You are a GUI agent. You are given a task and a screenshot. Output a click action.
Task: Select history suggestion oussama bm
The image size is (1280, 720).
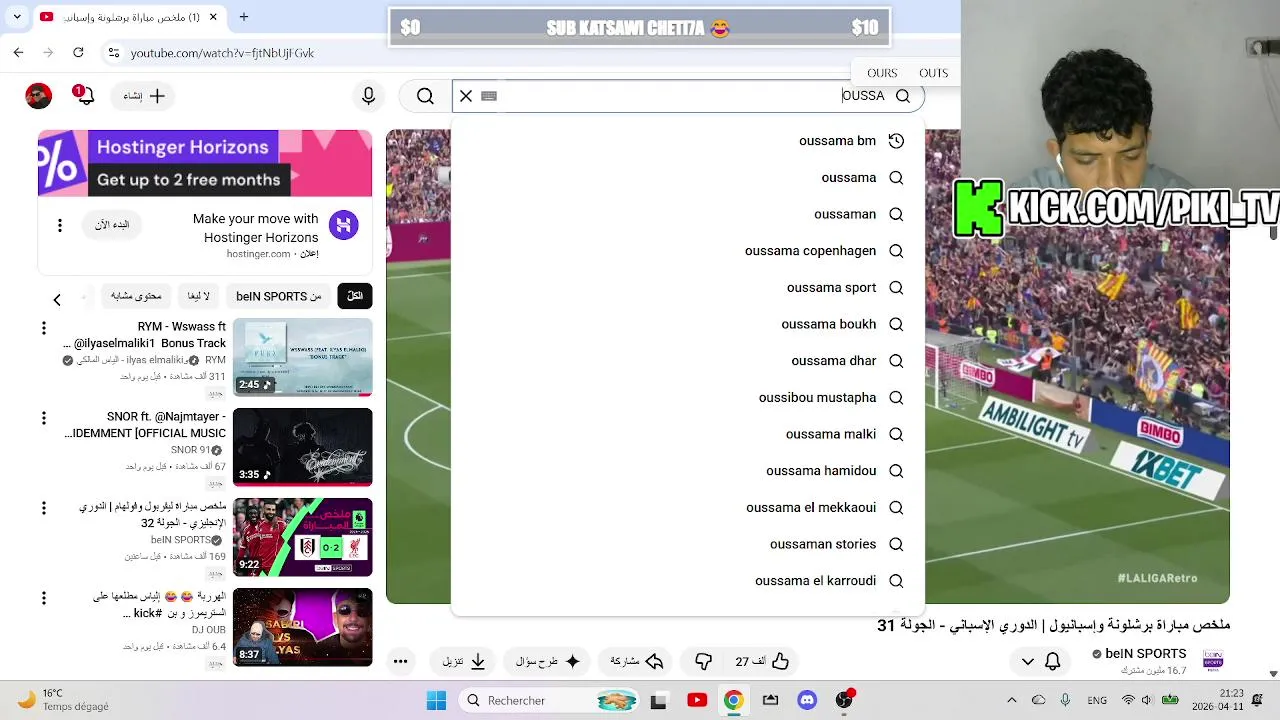[688, 141]
